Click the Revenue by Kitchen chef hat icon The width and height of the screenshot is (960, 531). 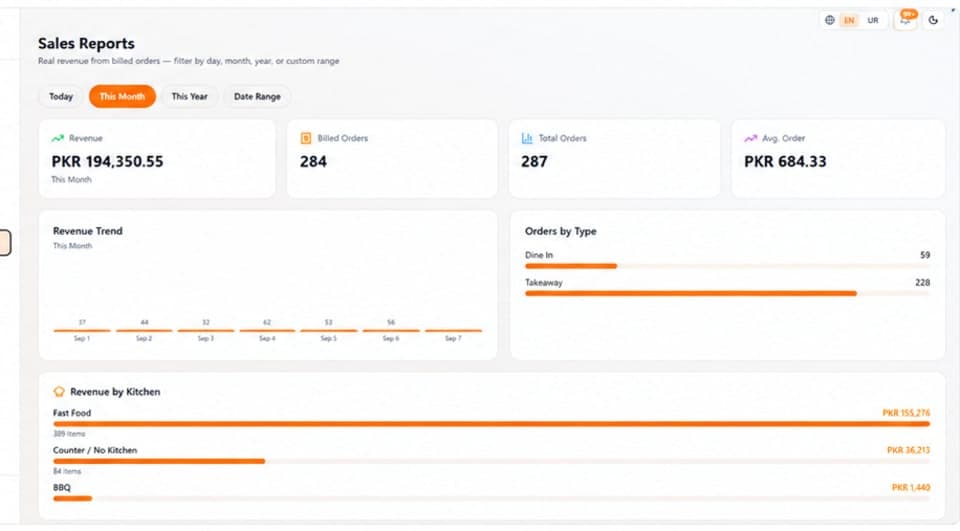tap(59, 392)
